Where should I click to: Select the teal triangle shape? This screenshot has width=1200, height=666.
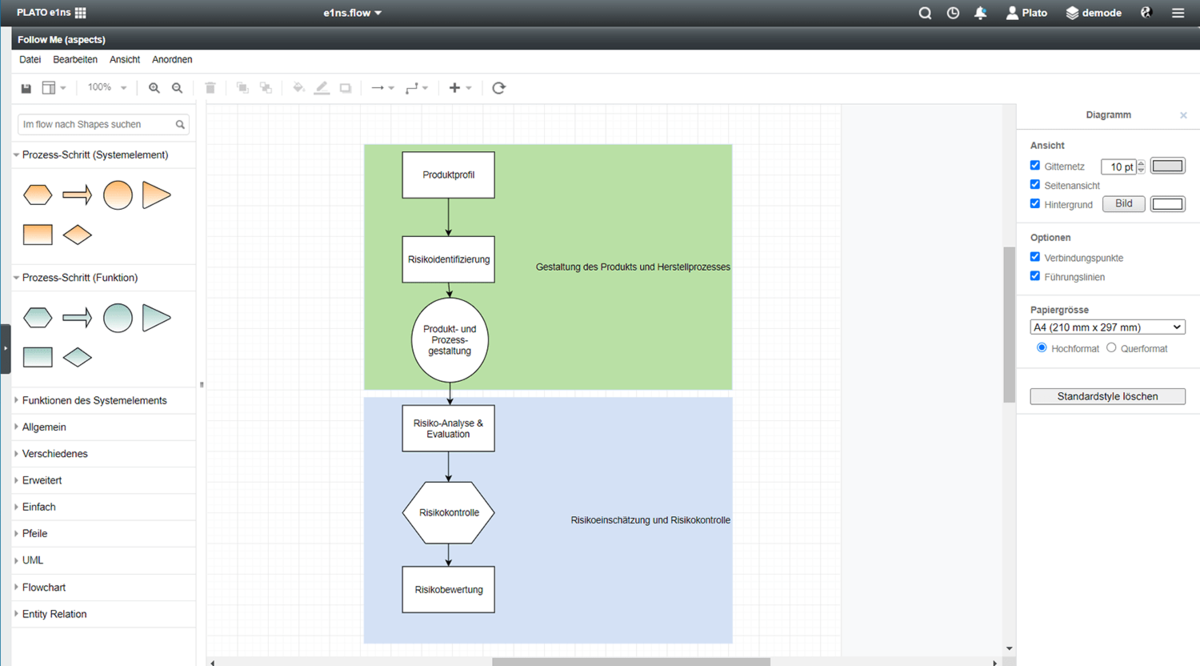(155, 318)
